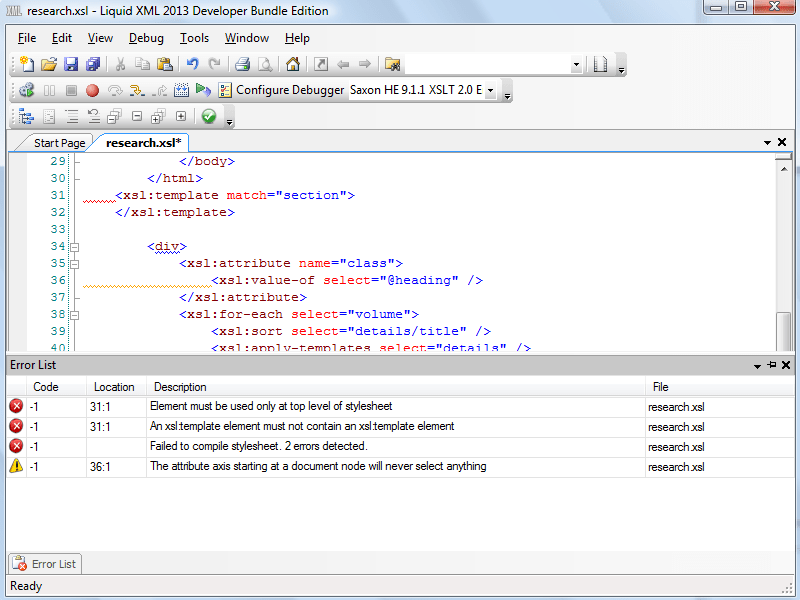
Task: Toggle breakpoint with the red circle
Action: (92, 90)
